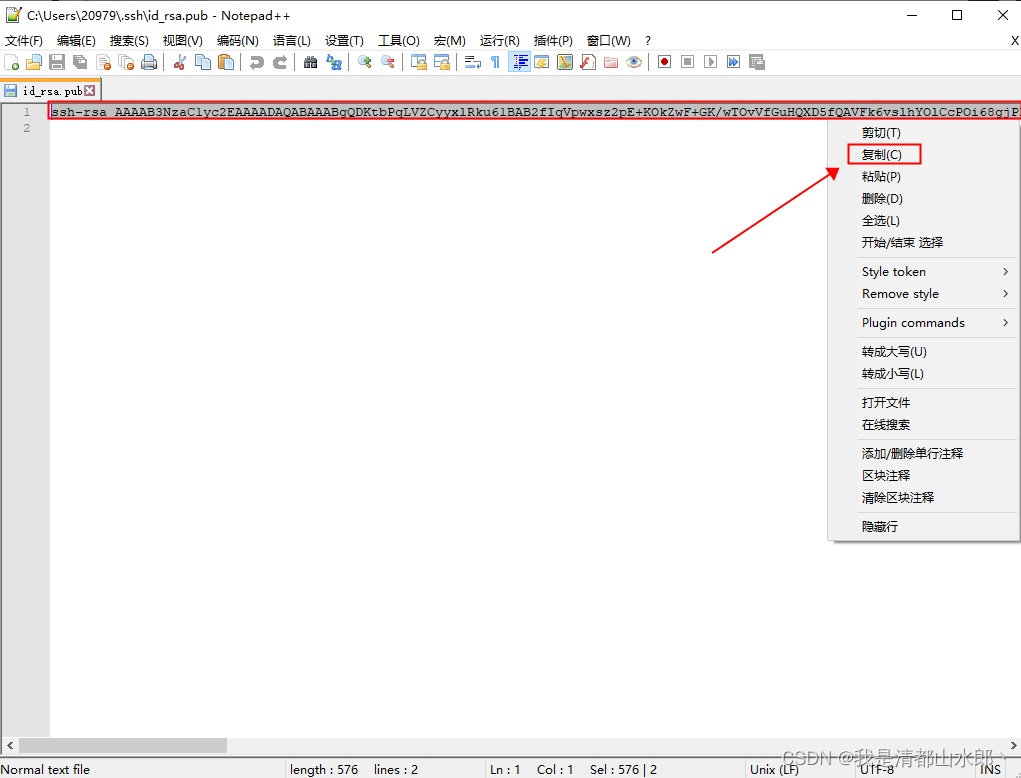
Task: Open the 设置(T) menu
Action: tap(344, 41)
